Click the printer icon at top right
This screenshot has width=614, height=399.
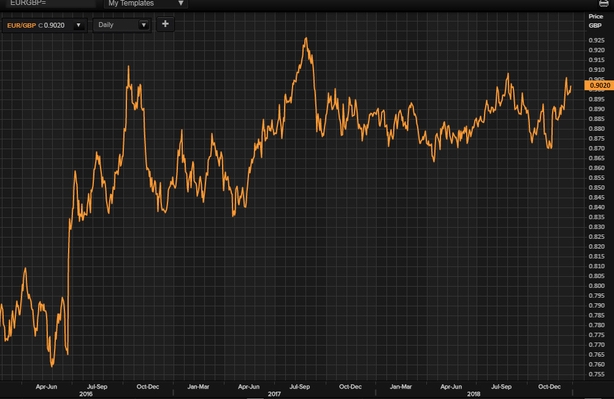tap(604, 3)
